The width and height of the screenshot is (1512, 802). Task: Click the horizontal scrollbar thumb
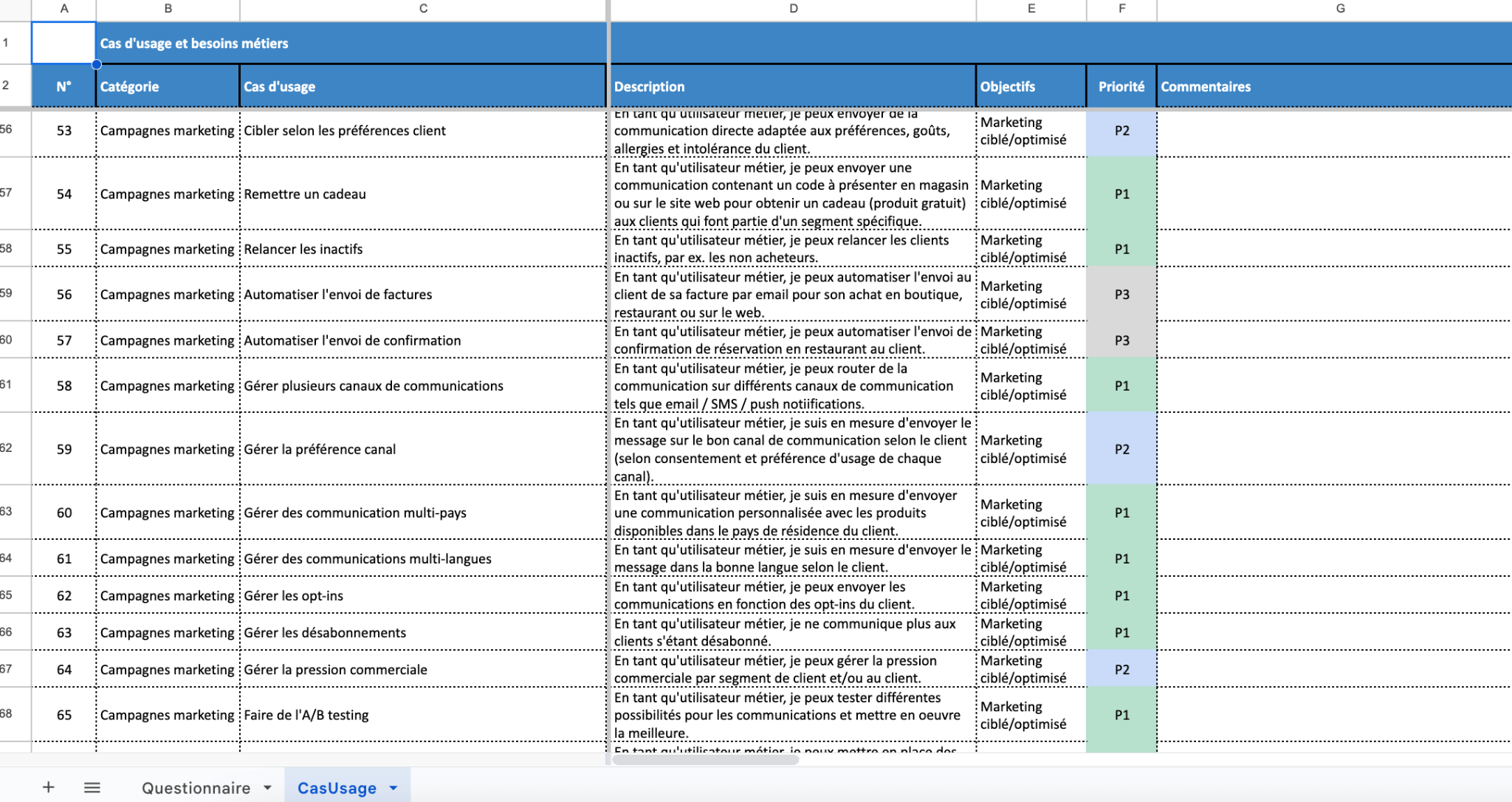705,759
